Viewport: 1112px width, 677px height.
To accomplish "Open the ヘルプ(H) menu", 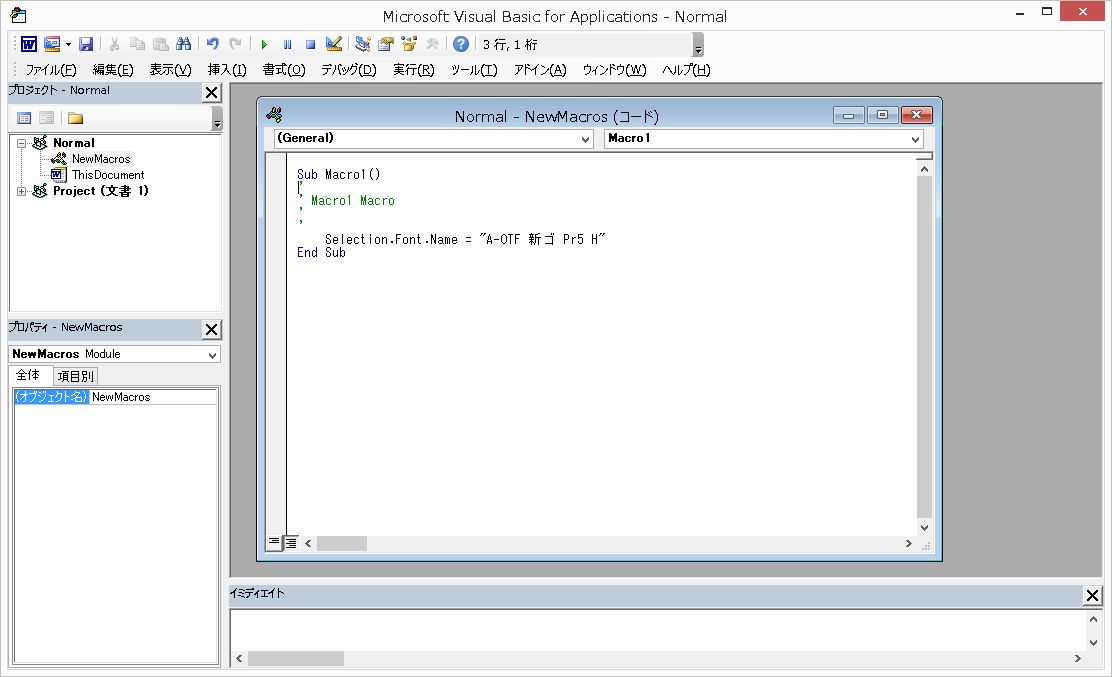I will (686, 69).
